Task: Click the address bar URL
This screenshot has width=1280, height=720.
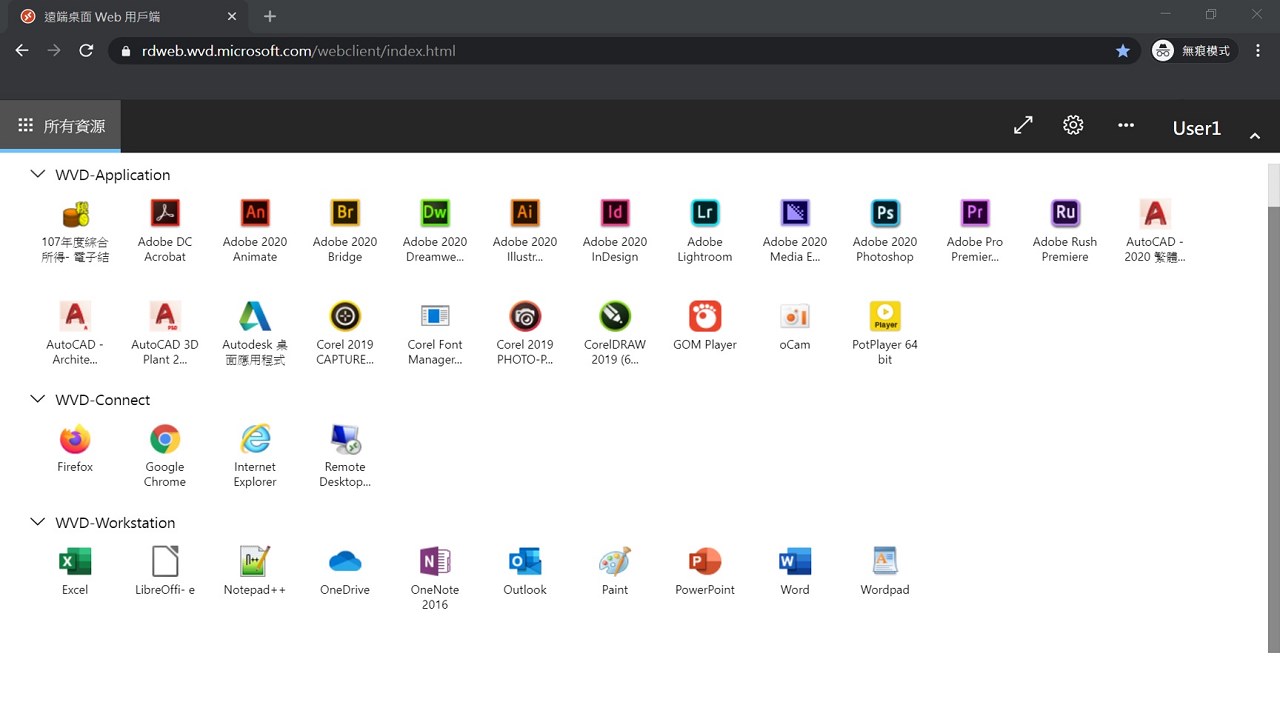Action: tap(298, 50)
